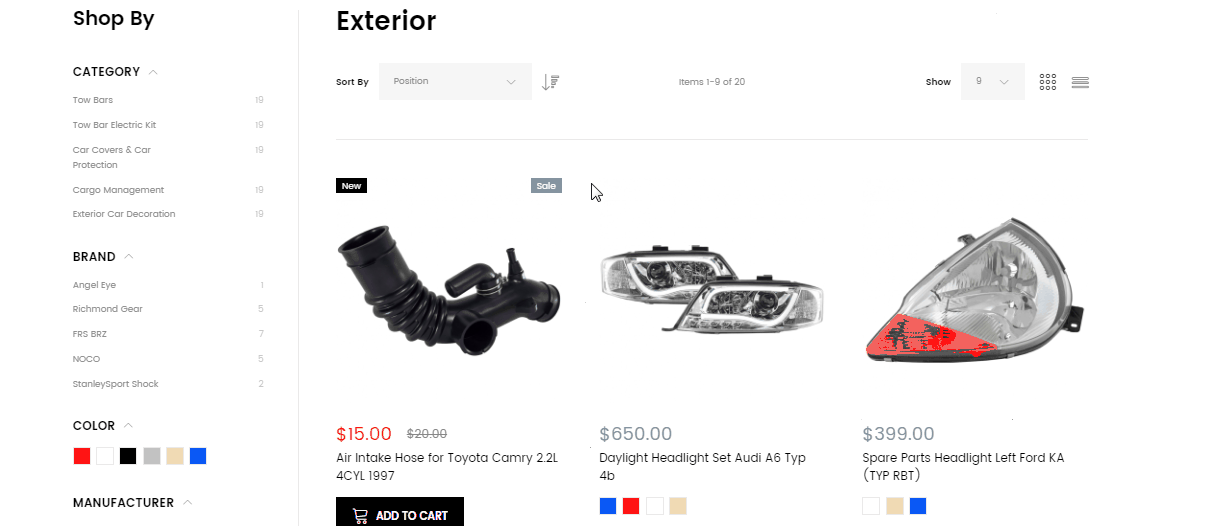
Task: Collapse the Category filter section
Action: (x=153, y=72)
